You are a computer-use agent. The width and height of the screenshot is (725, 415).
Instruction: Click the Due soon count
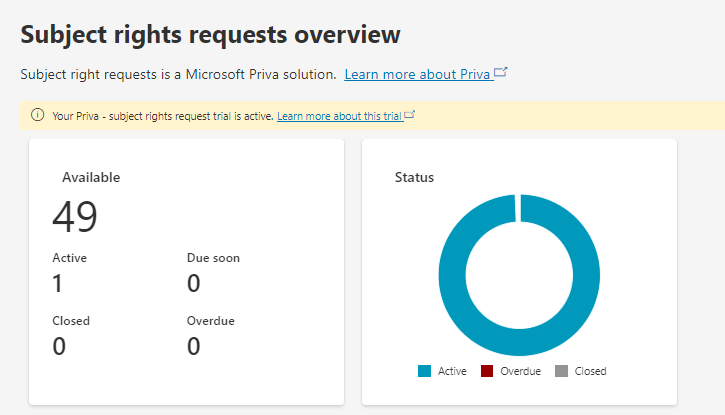(194, 283)
